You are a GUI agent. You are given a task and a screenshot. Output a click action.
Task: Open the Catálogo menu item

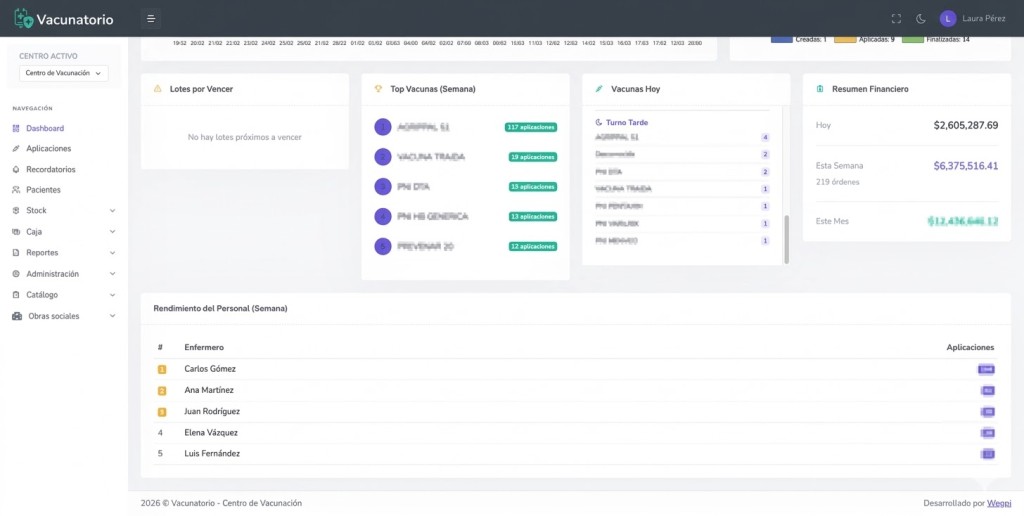[42, 295]
